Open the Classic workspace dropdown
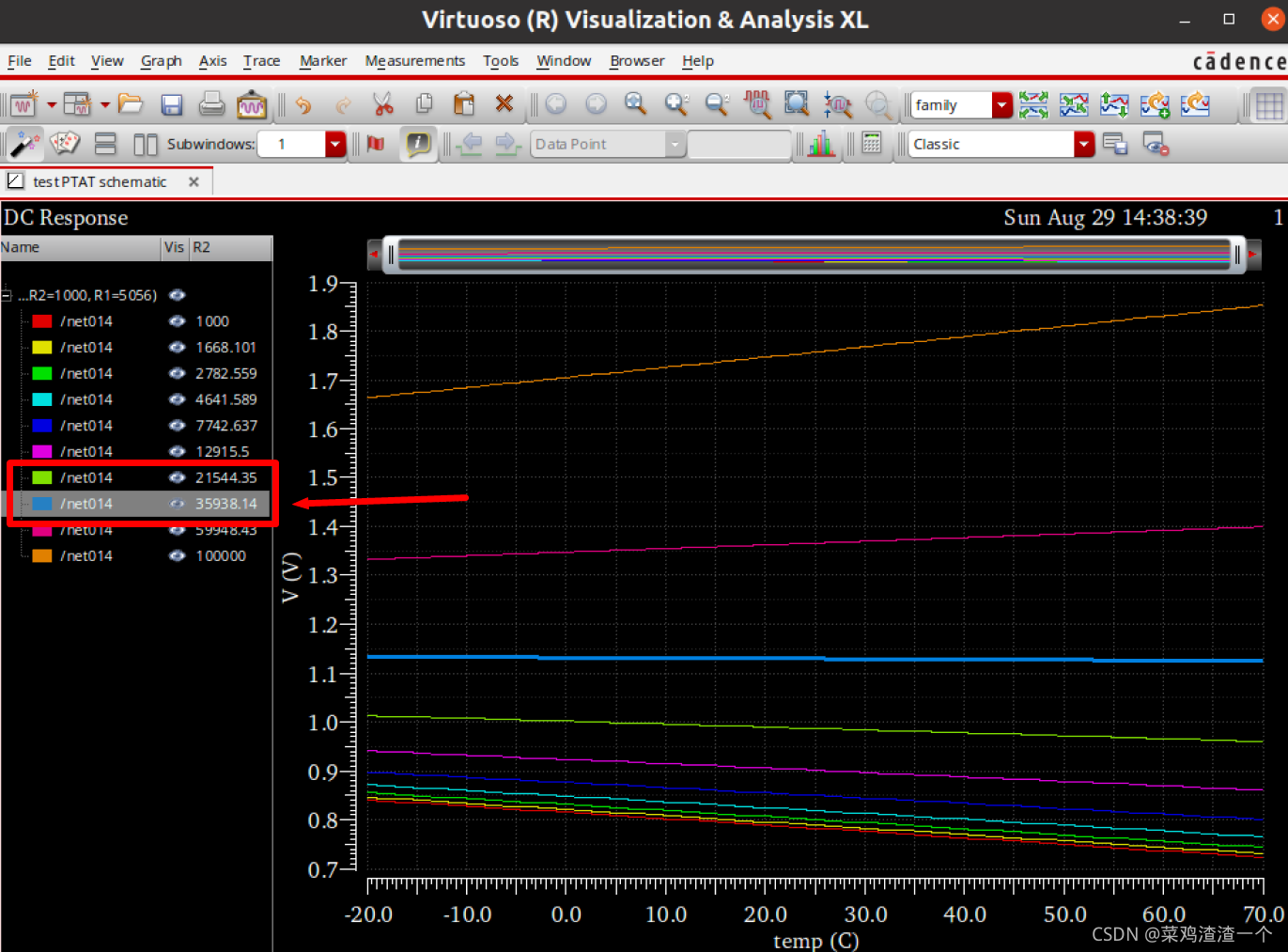This screenshot has height=952, width=1288. pyautogui.click(x=1084, y=144)
